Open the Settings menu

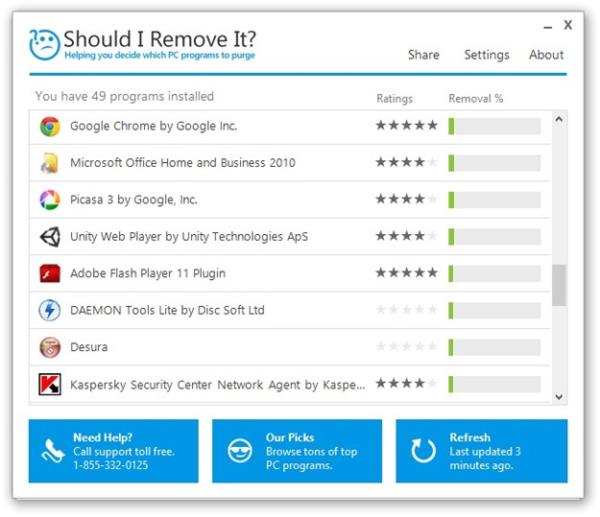coord(487,55)
